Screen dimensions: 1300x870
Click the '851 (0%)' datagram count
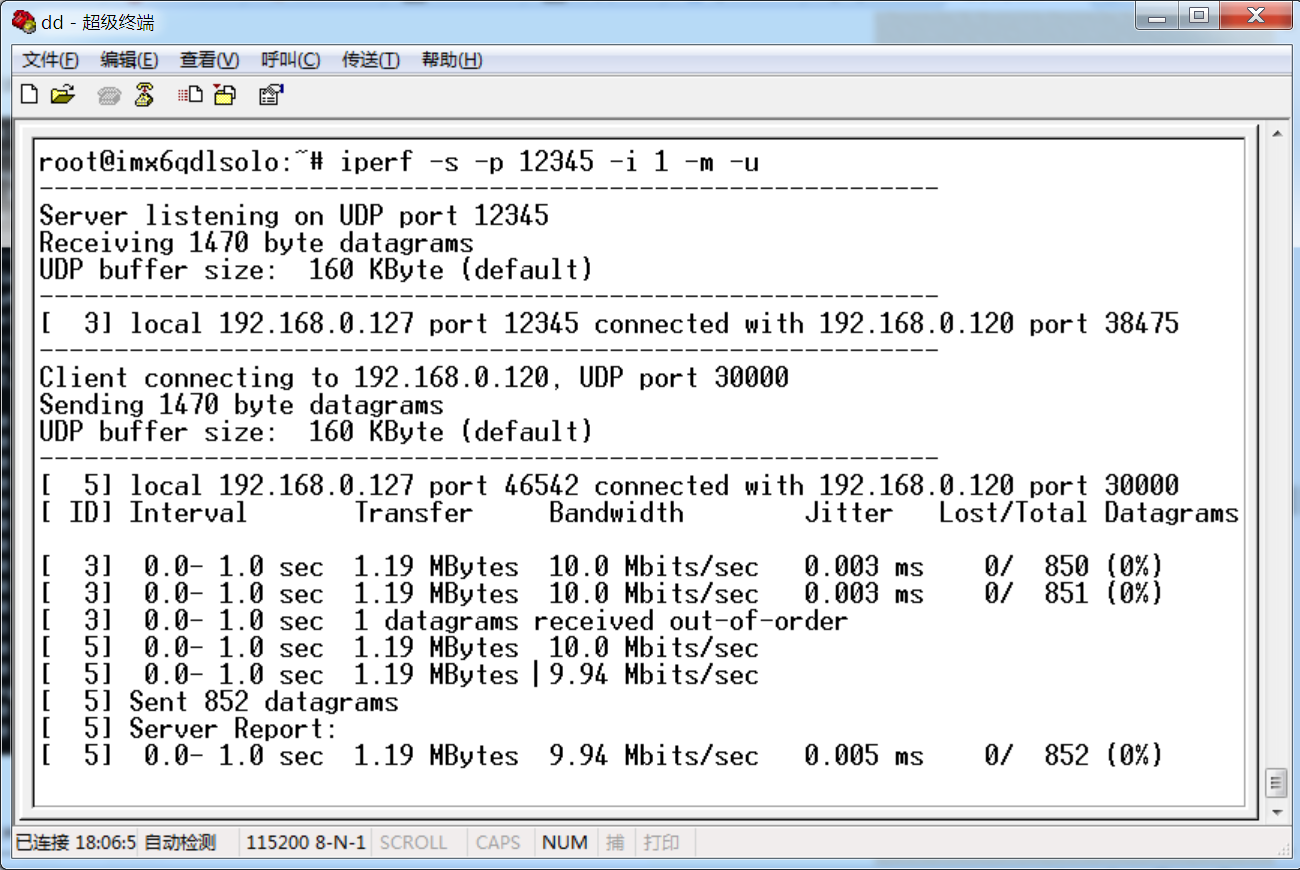coord(1103,594)
